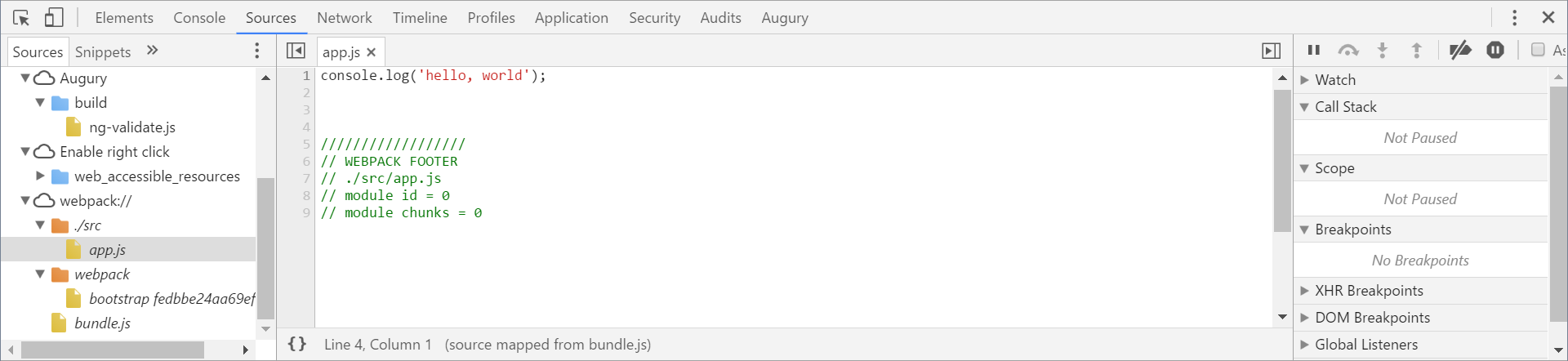Collapse the webpack:// tree node
The height and width of the screenshot is (361, 1568).
point(25,200)
